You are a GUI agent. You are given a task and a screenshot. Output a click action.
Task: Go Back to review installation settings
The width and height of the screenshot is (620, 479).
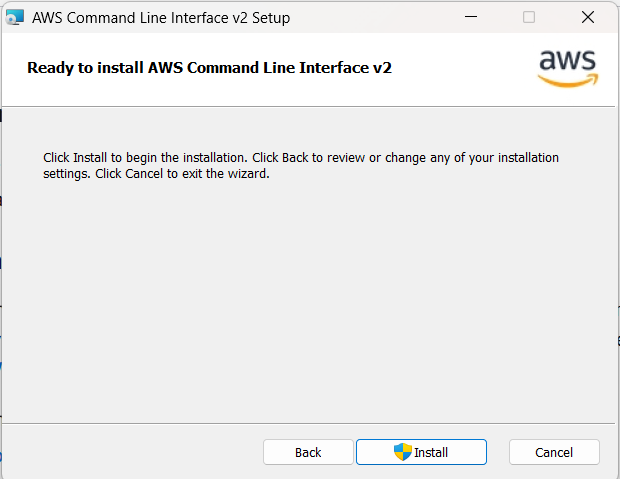tap(308, 452)
